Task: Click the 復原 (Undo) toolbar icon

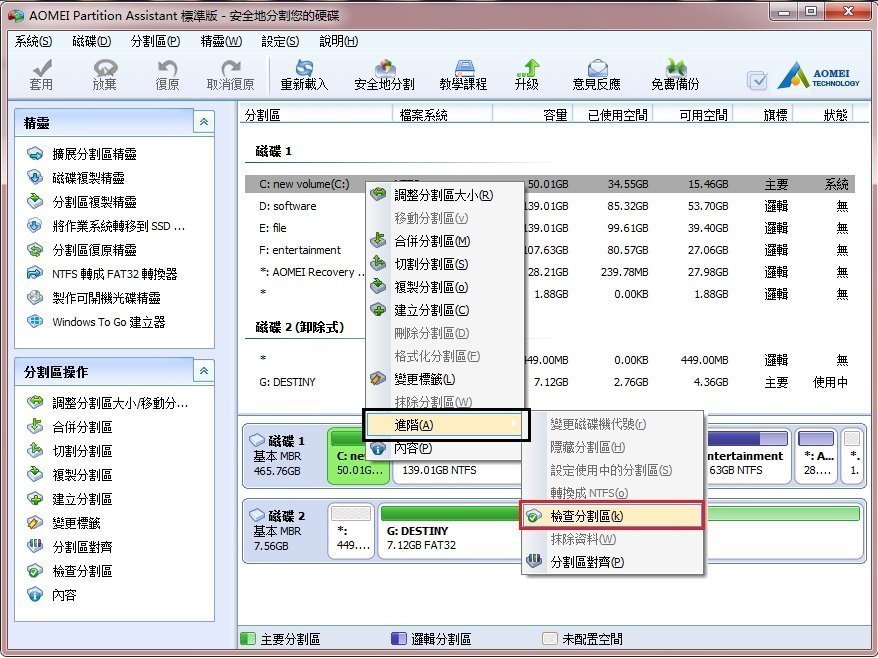Action: (x=167, y=75)
